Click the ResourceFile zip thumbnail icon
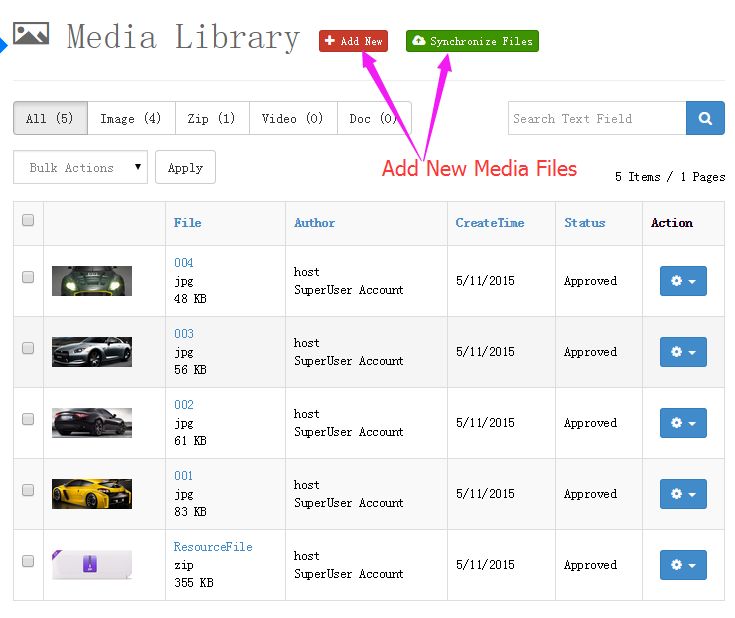 tap(92, 565)
